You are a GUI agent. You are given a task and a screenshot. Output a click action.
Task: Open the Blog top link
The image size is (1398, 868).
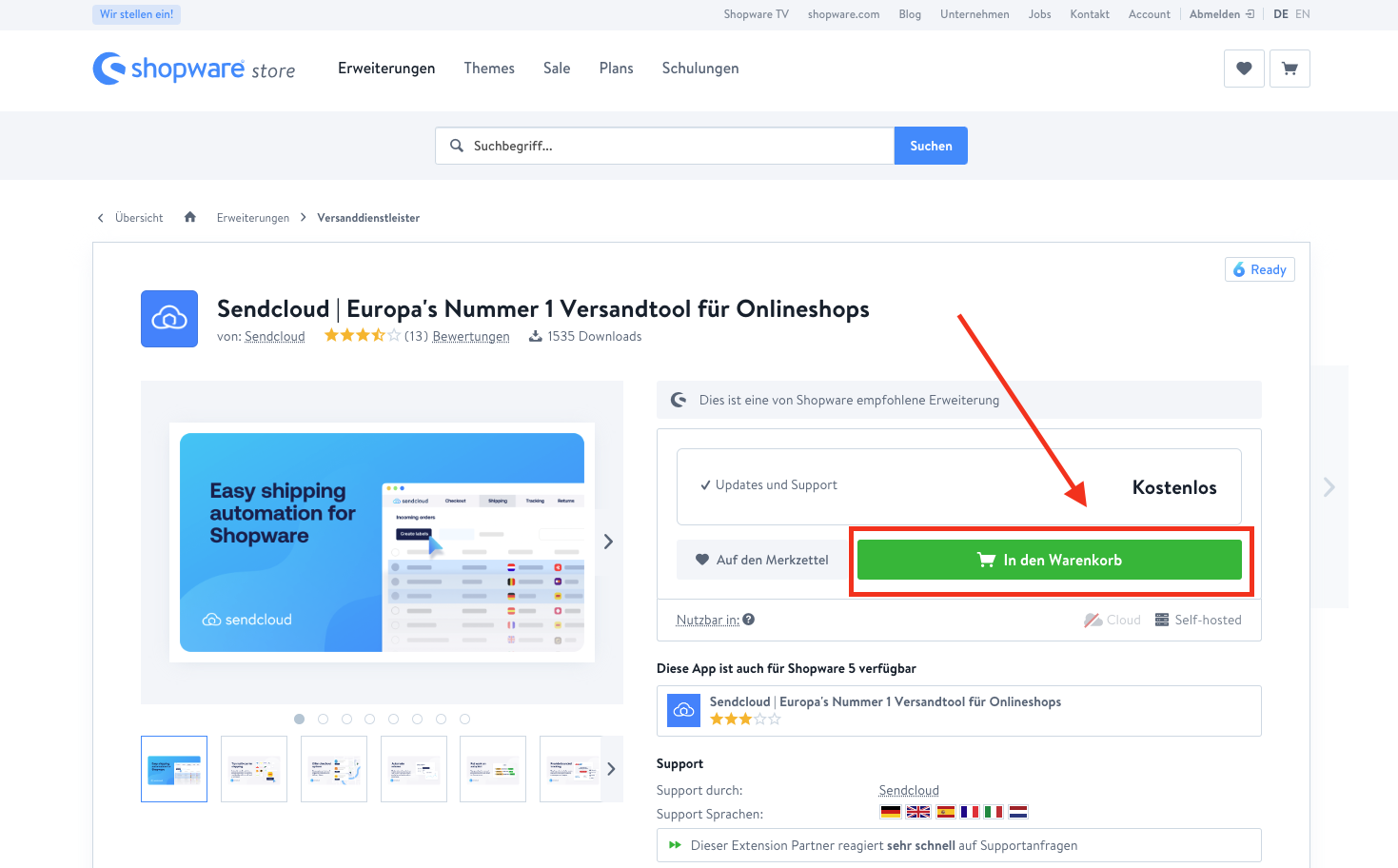[910, 14]
